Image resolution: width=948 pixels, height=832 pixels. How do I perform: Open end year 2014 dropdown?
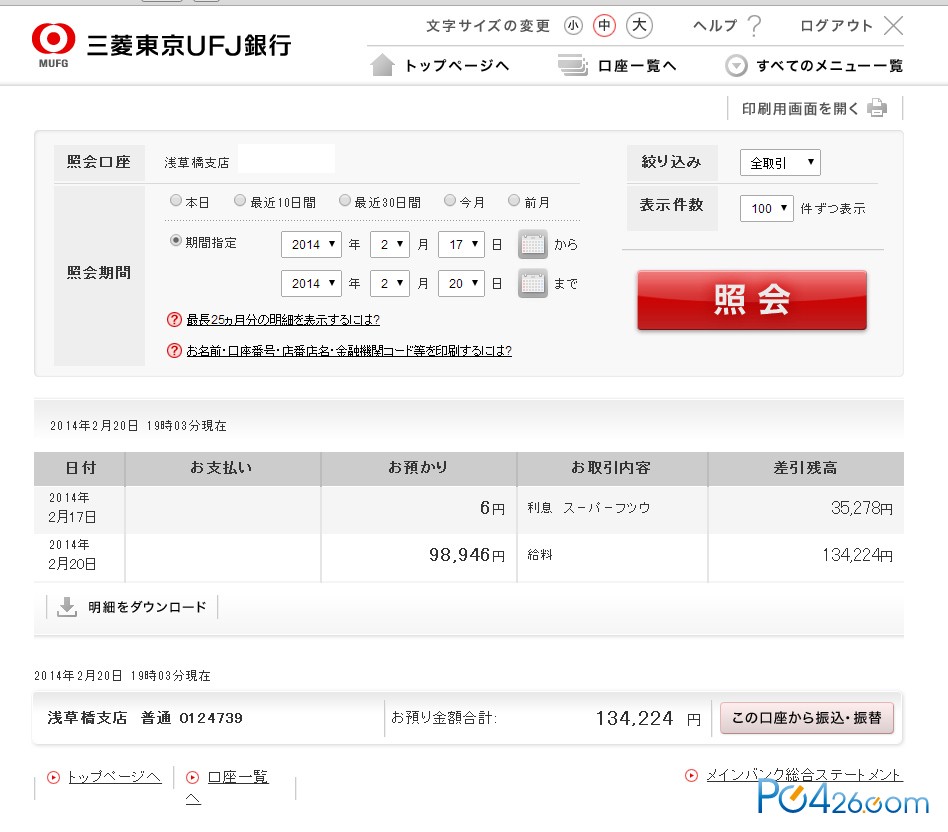(311, 283)
